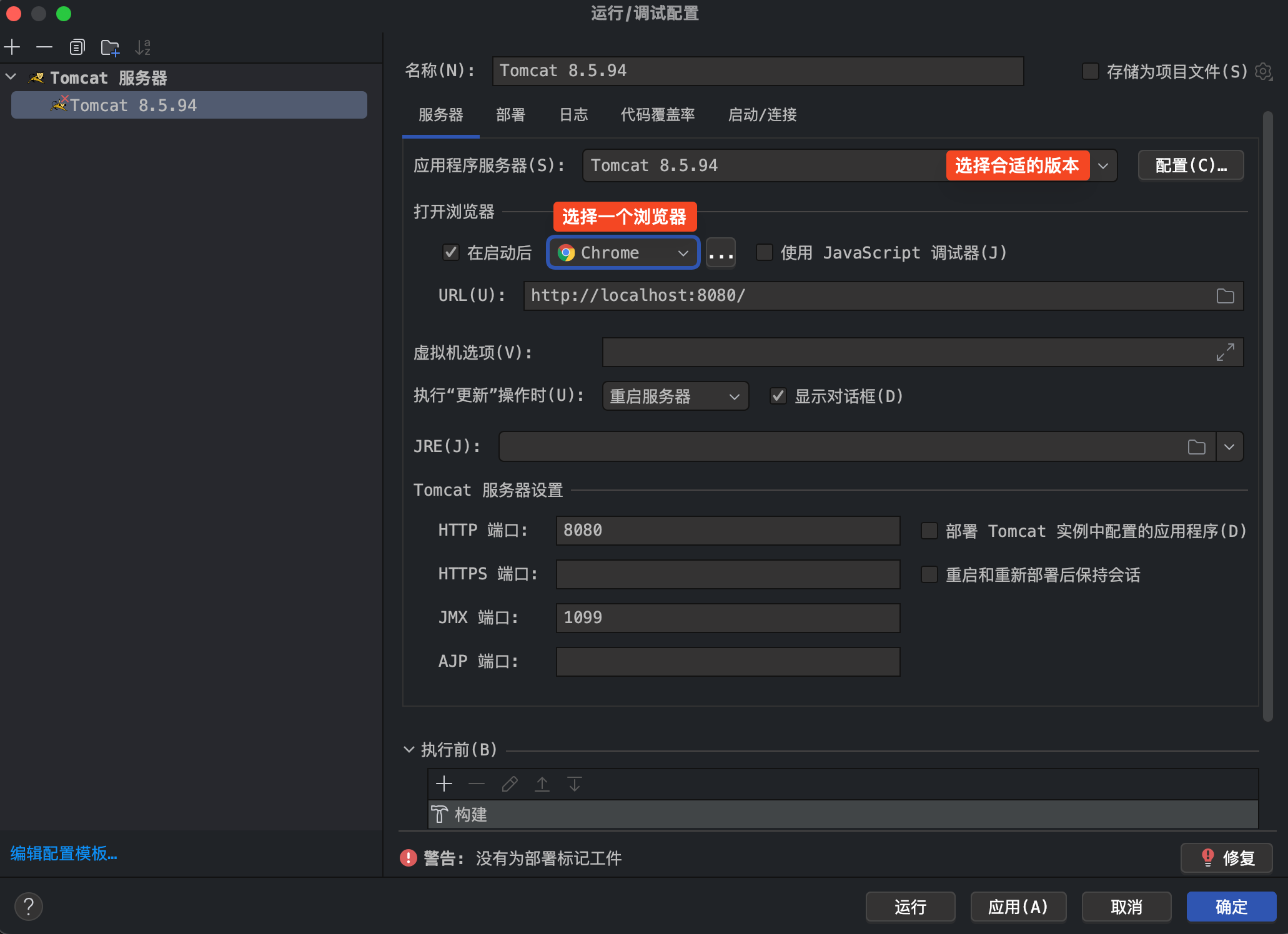The width and height of the screenshot is (1288, 934).
Task: Open the JRE dropdown arrow
Action: click(x=1229, y=447)
